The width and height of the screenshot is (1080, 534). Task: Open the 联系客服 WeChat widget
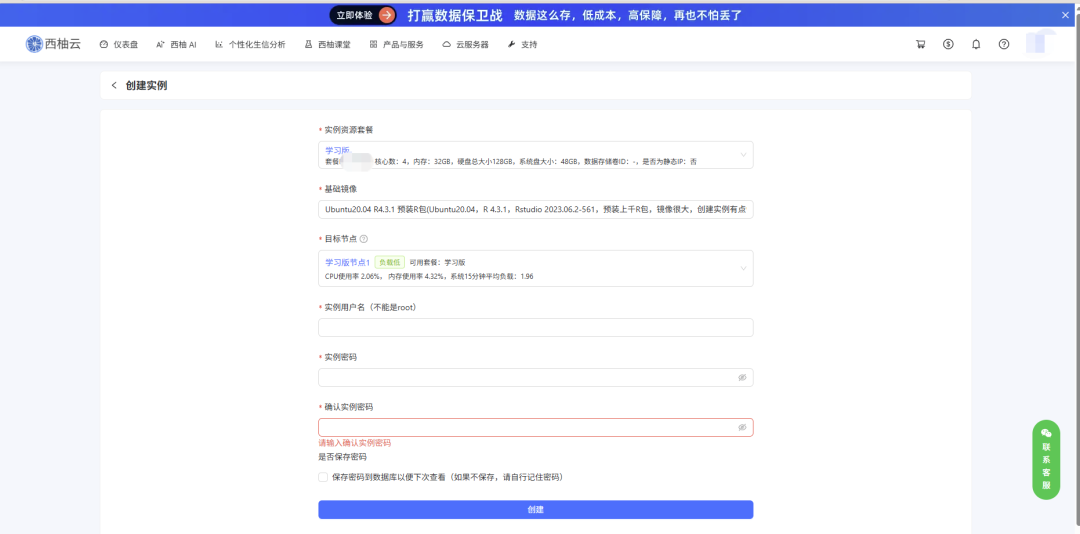(1046, 459)
